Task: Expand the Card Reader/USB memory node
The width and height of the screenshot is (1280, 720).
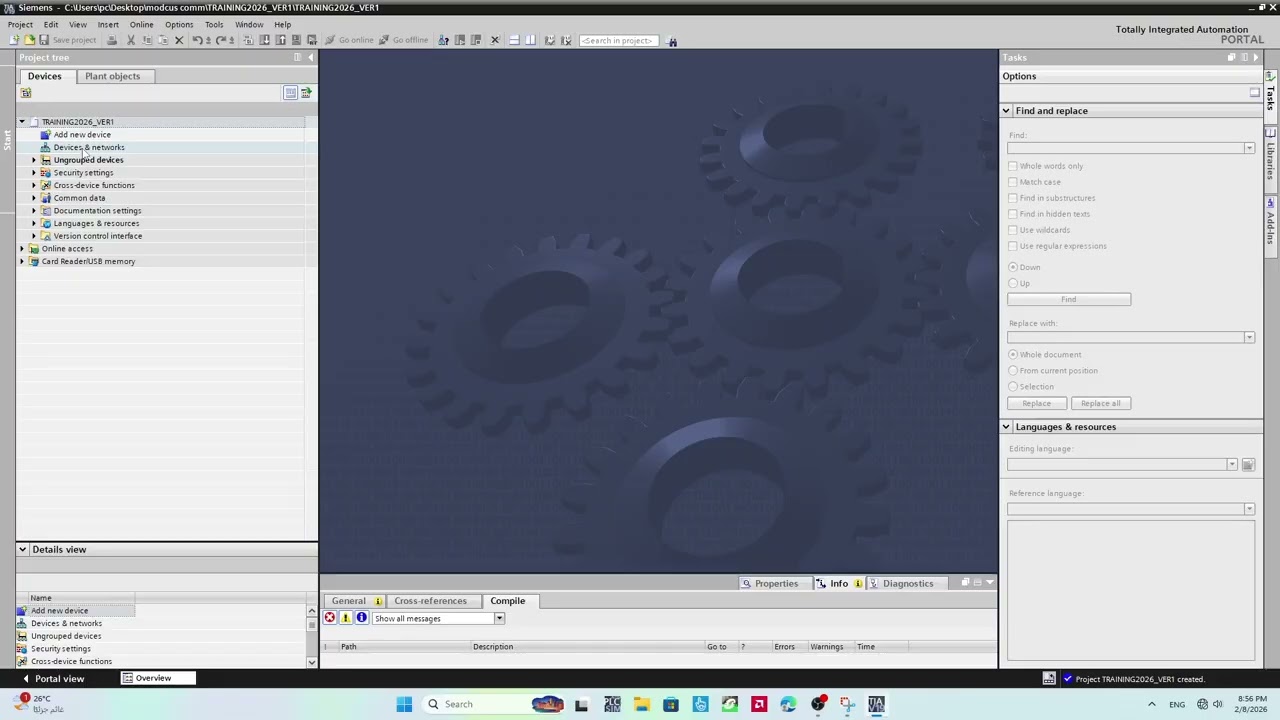Action: (x=22, y=261)
